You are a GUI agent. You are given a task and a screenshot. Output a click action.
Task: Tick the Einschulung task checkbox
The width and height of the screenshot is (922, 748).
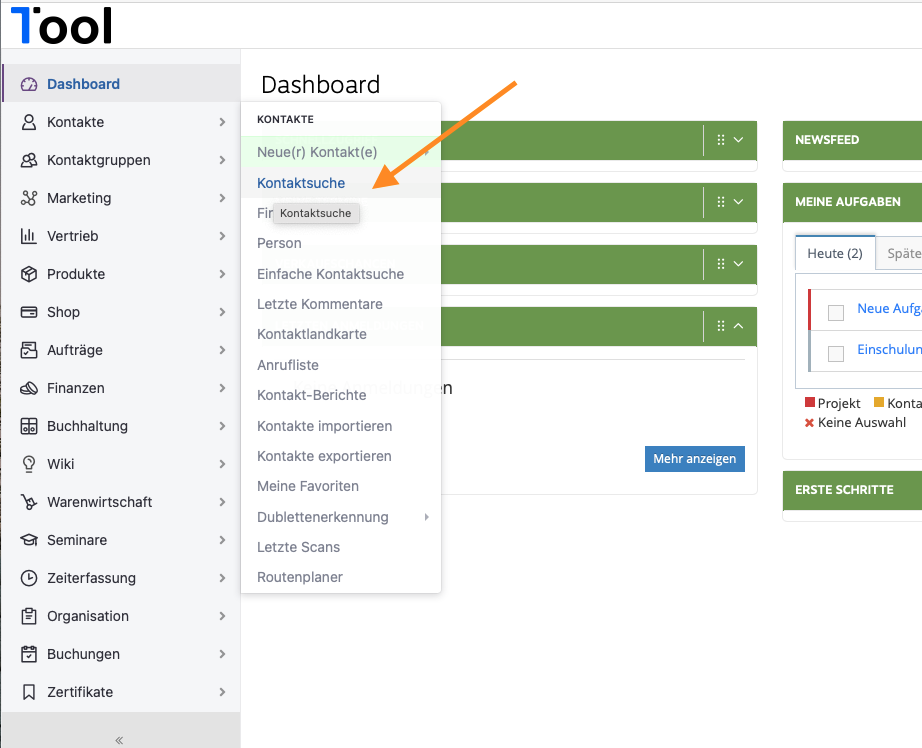pos(836,353)
